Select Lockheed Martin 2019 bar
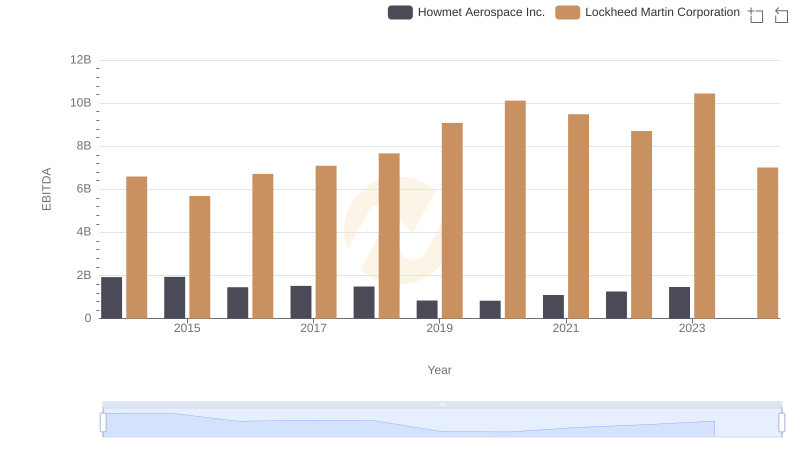 click(x=452, y=221)
